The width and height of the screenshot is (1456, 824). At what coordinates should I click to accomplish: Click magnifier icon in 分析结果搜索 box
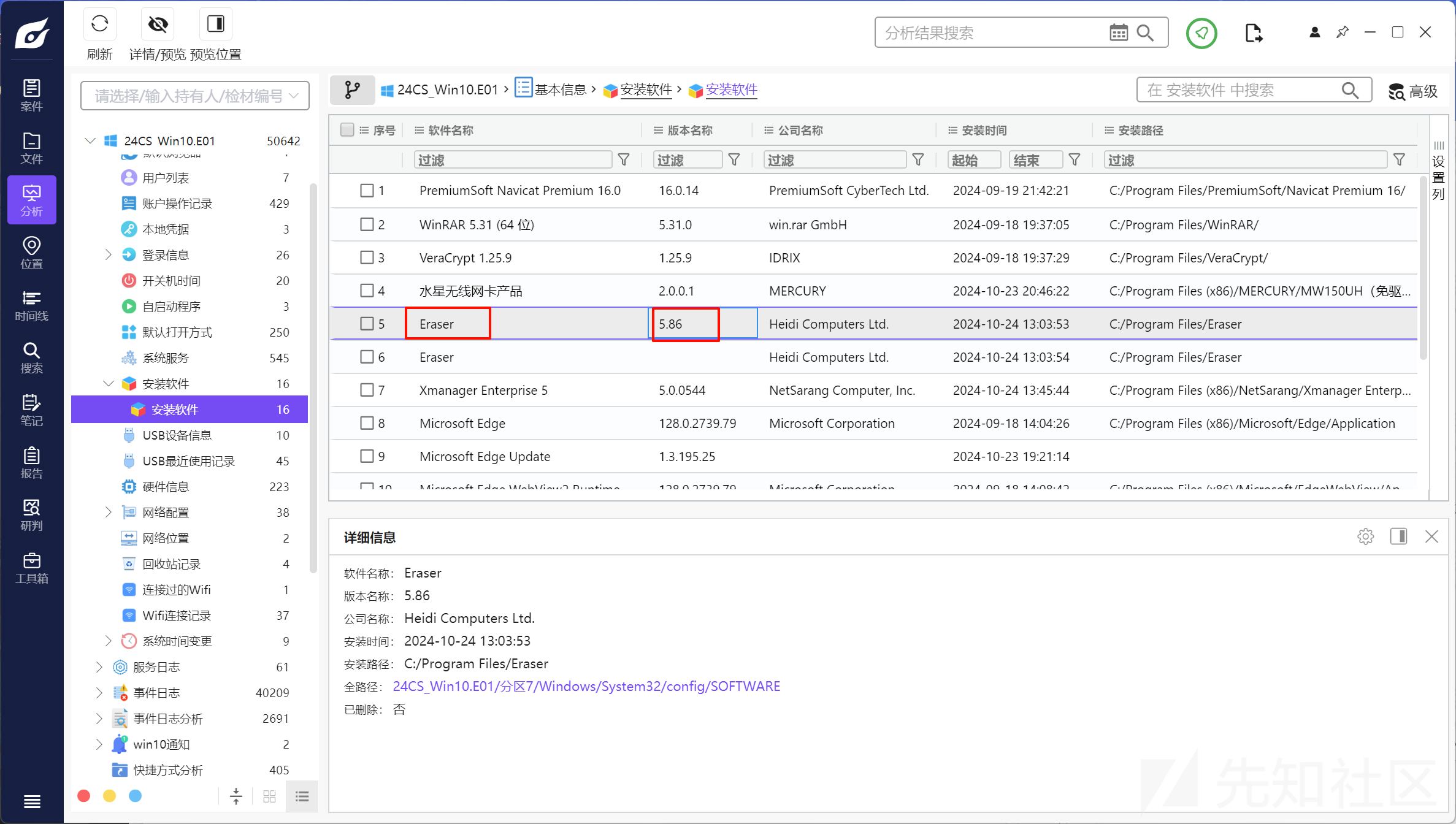pyautogui.click(x=1146, y=32)
